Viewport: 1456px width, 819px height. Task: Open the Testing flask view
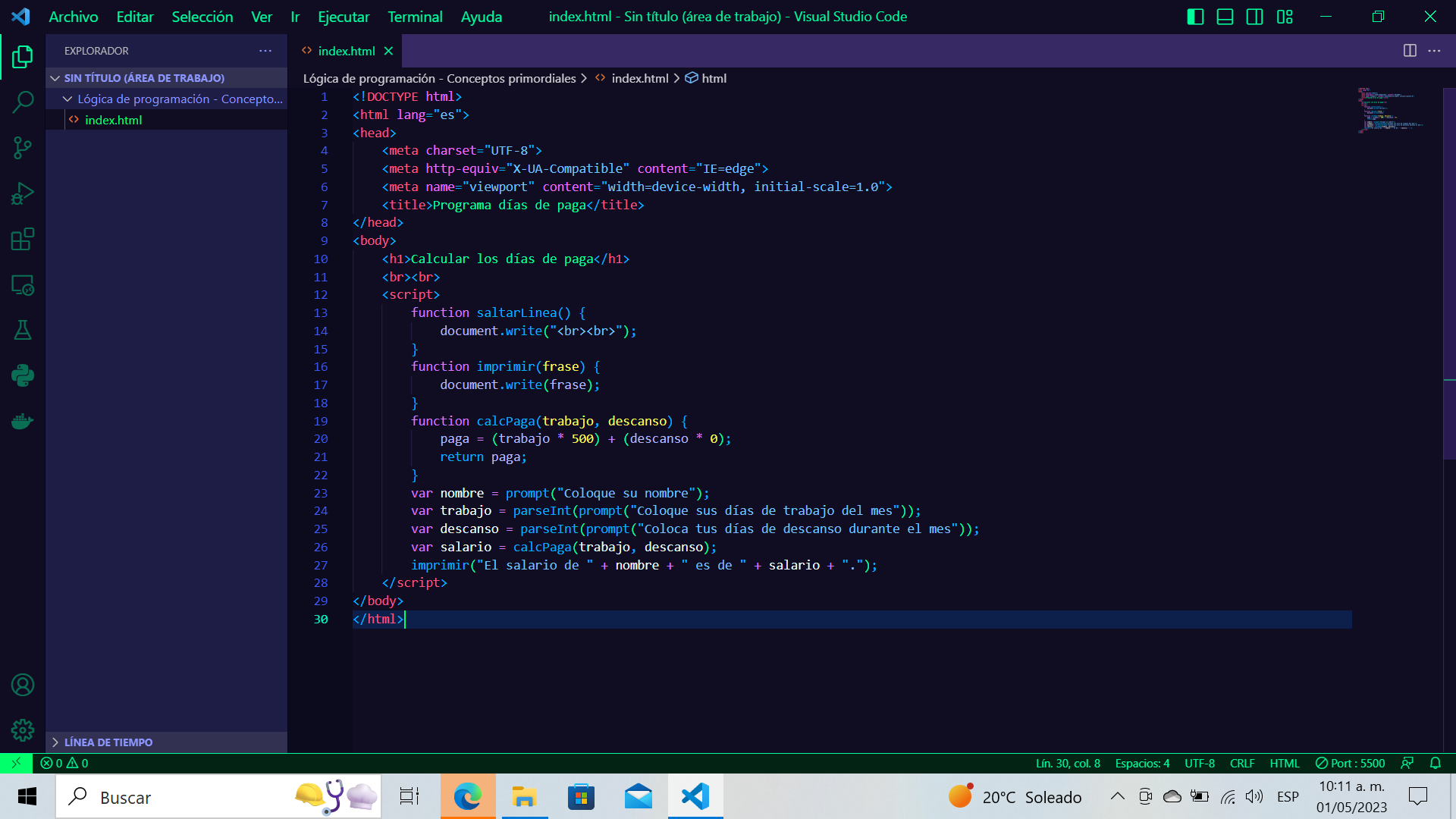23,330
